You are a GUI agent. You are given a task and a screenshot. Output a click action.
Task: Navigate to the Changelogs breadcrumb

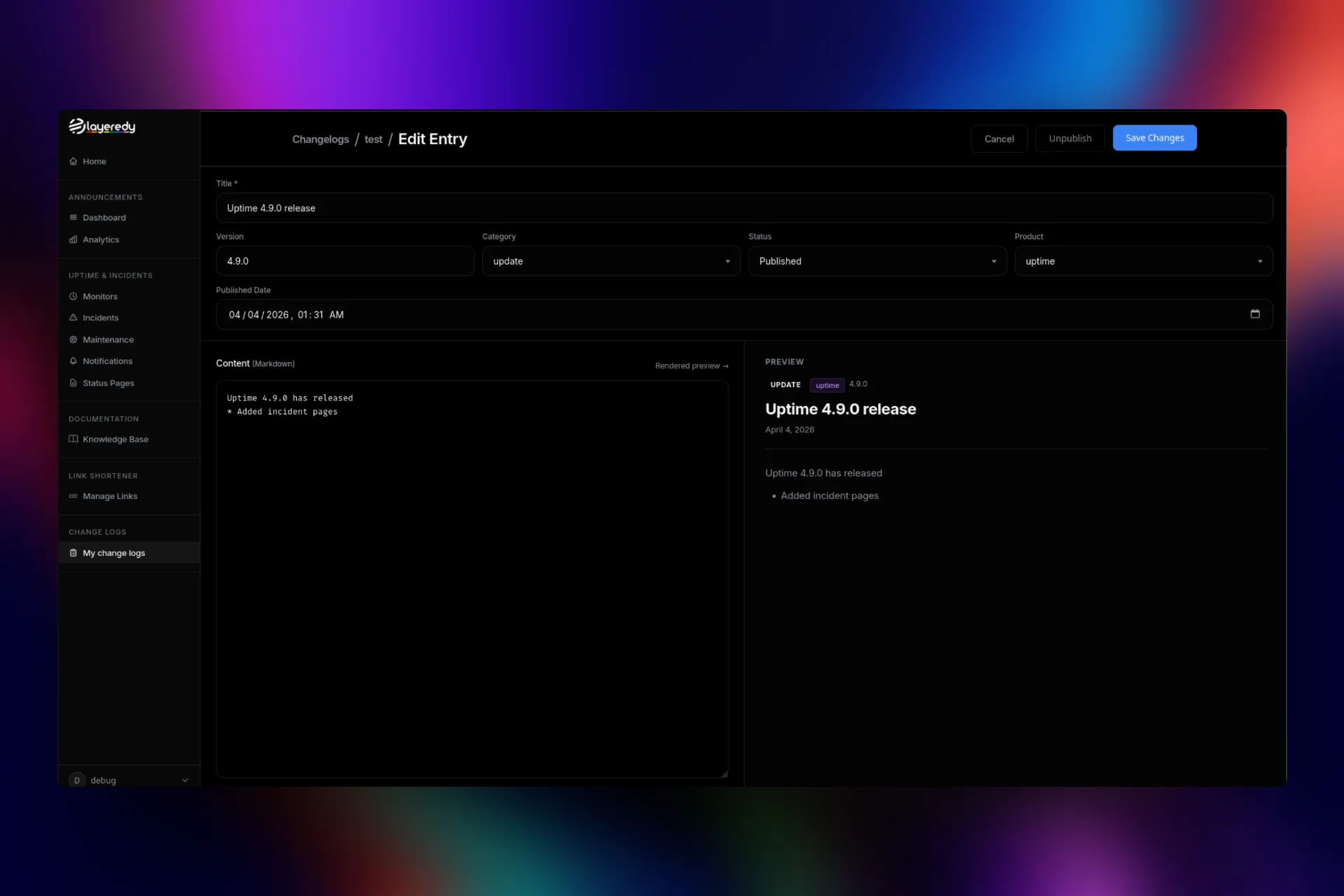pyautogui.click(x=321, y=139)
